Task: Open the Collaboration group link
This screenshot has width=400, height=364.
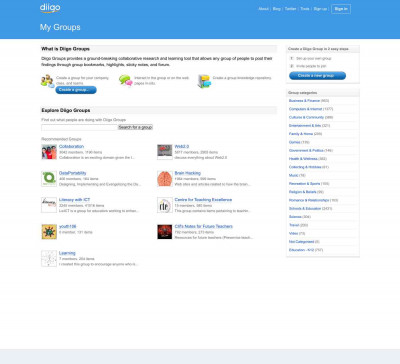Action: 71,146
